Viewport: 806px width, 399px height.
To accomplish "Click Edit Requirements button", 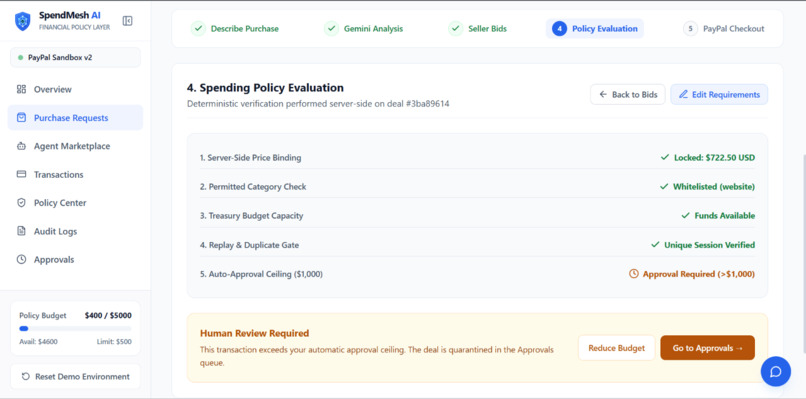I will [x=719, y=95].
